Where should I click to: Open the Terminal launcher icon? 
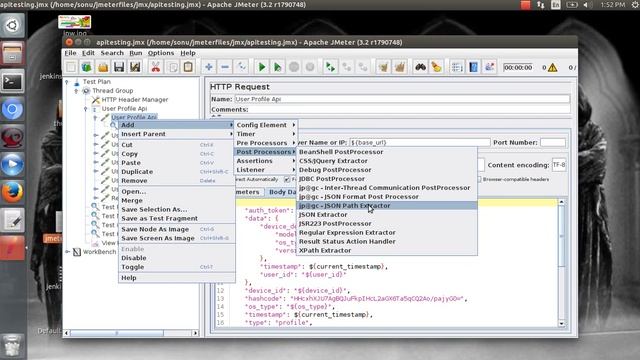12,81
